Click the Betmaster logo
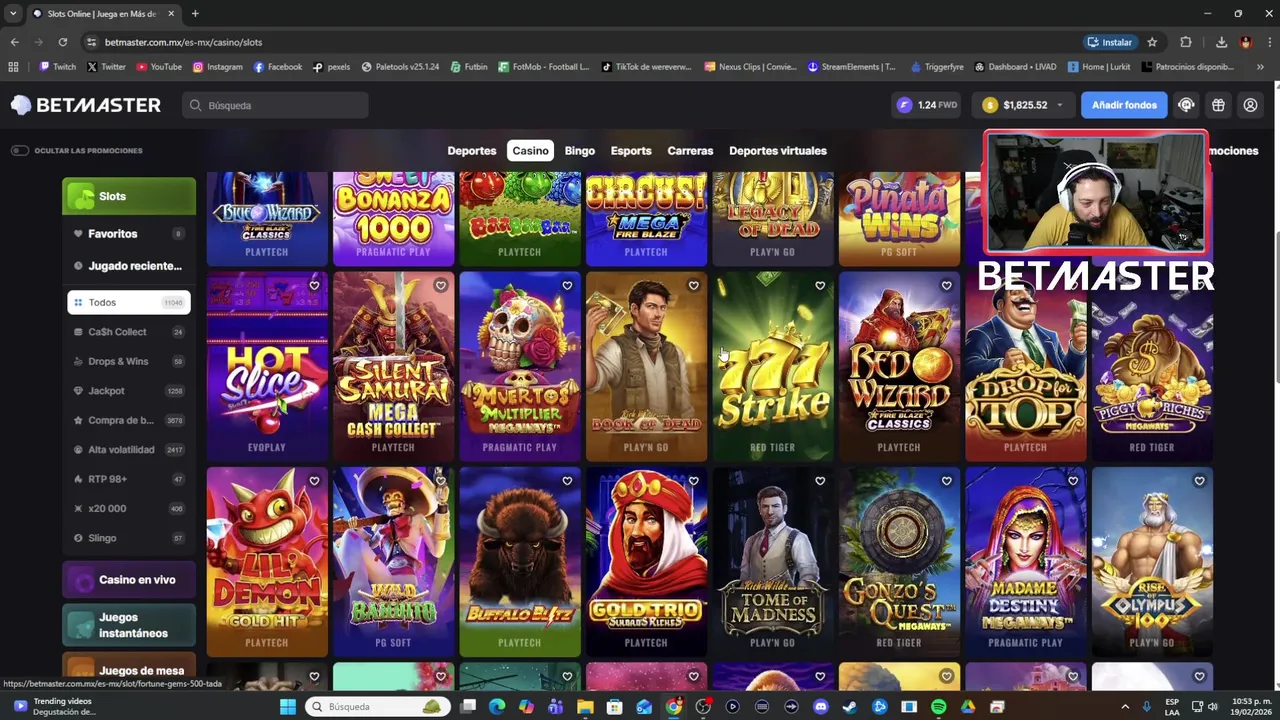The height and width of the screenshot is (720, 1280). [86, 105]
